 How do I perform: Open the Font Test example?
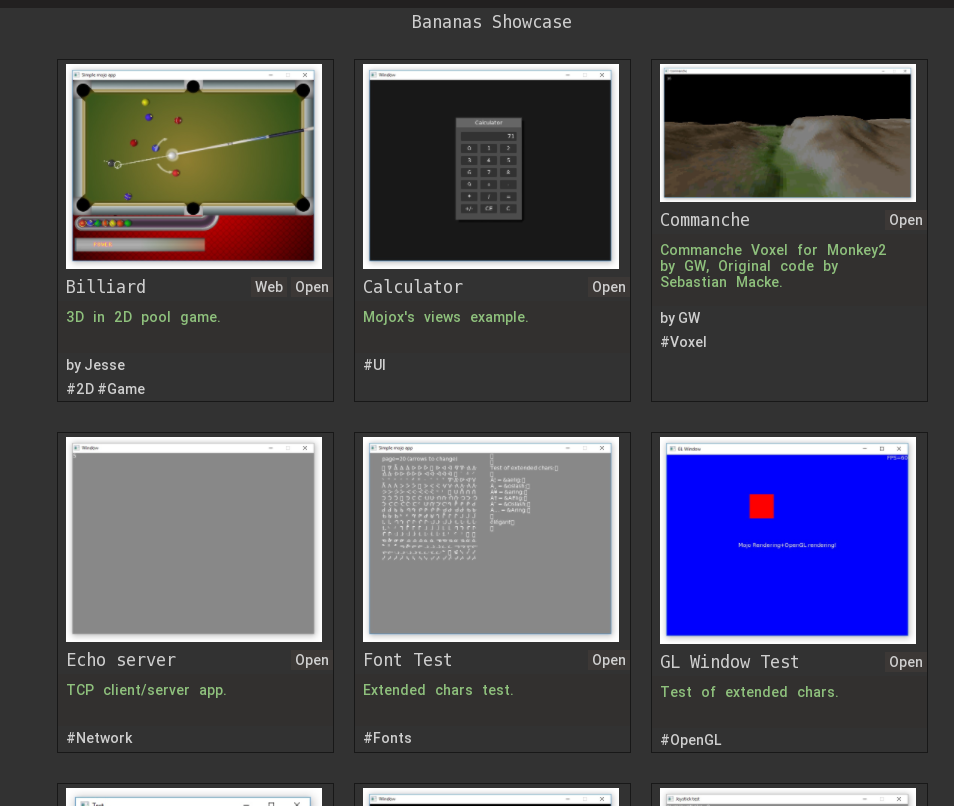[x=608, y=660]
